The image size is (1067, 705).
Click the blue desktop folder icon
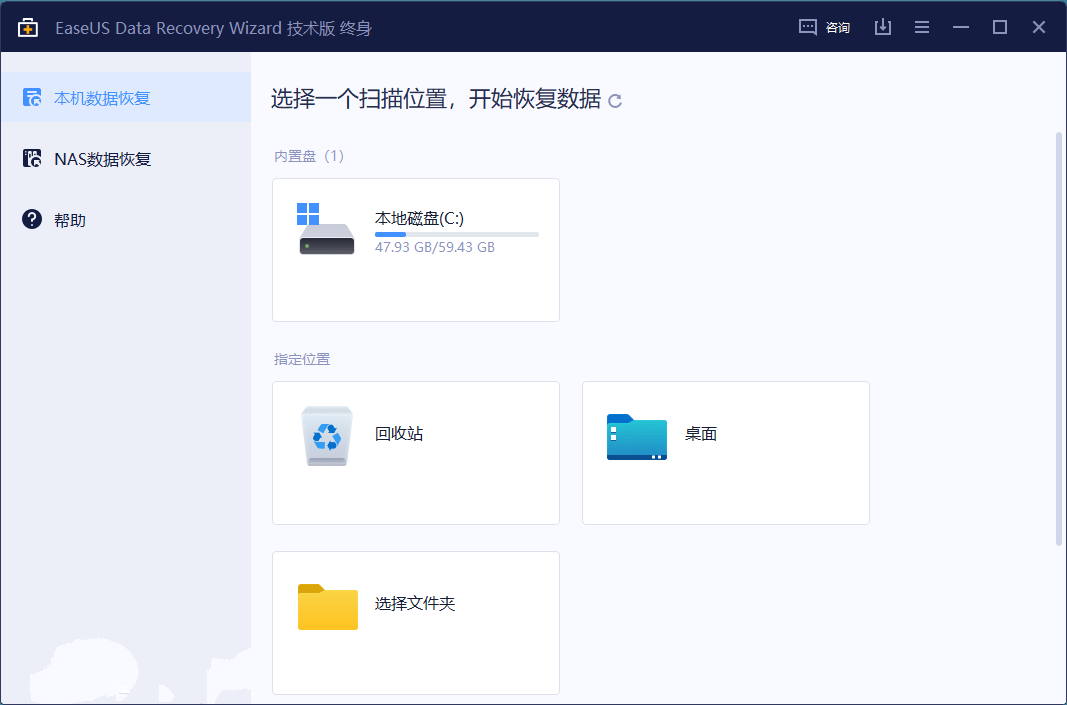tap(636, 437)
